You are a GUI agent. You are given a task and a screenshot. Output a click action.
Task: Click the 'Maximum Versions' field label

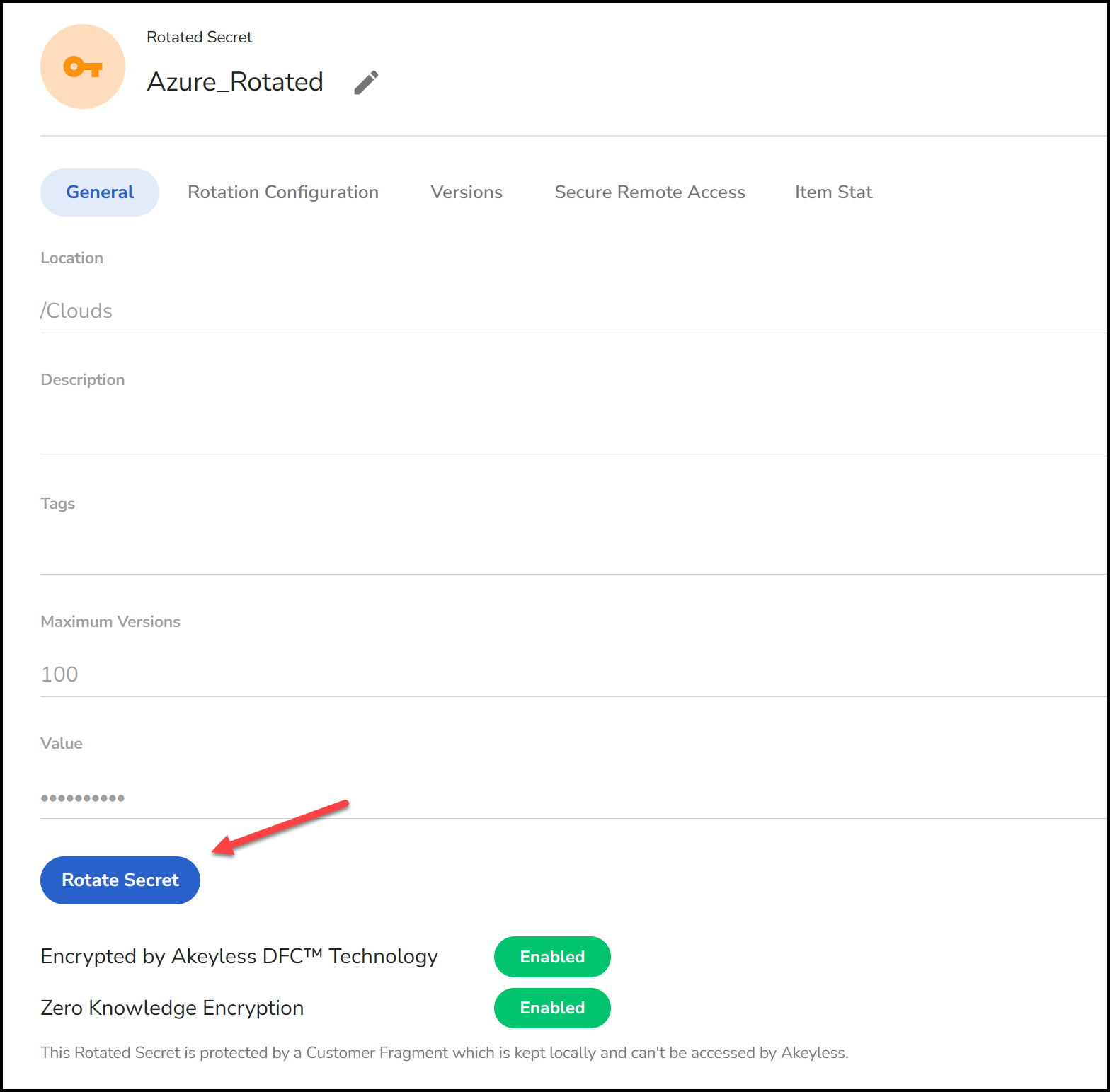110,621
